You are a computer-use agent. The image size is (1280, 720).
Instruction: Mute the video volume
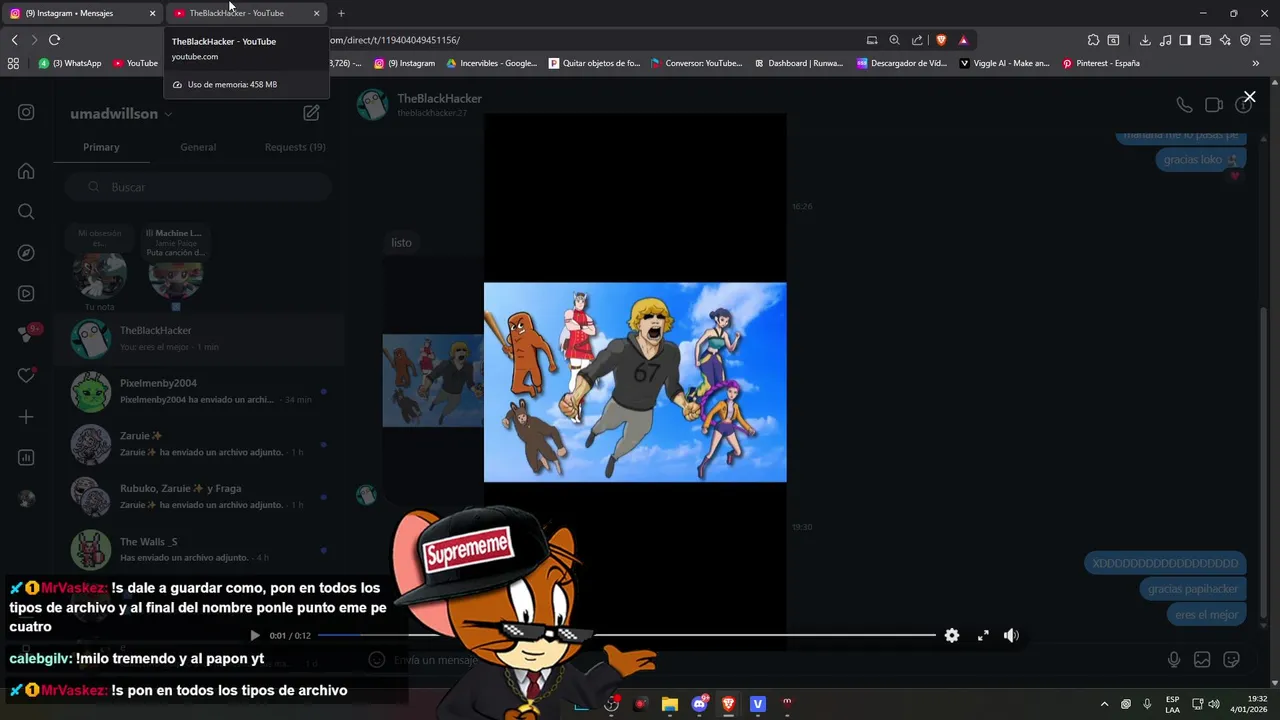click(1011, 636)
